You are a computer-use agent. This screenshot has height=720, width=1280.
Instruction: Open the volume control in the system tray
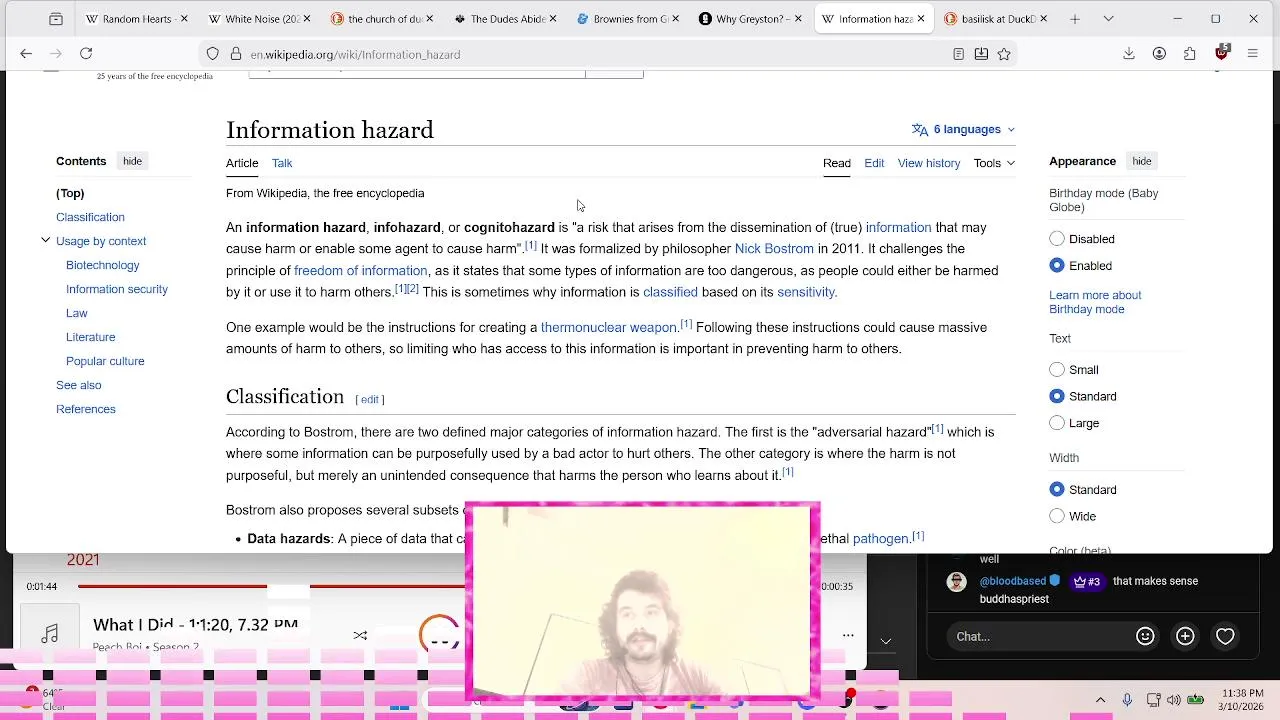[1173, 699]
